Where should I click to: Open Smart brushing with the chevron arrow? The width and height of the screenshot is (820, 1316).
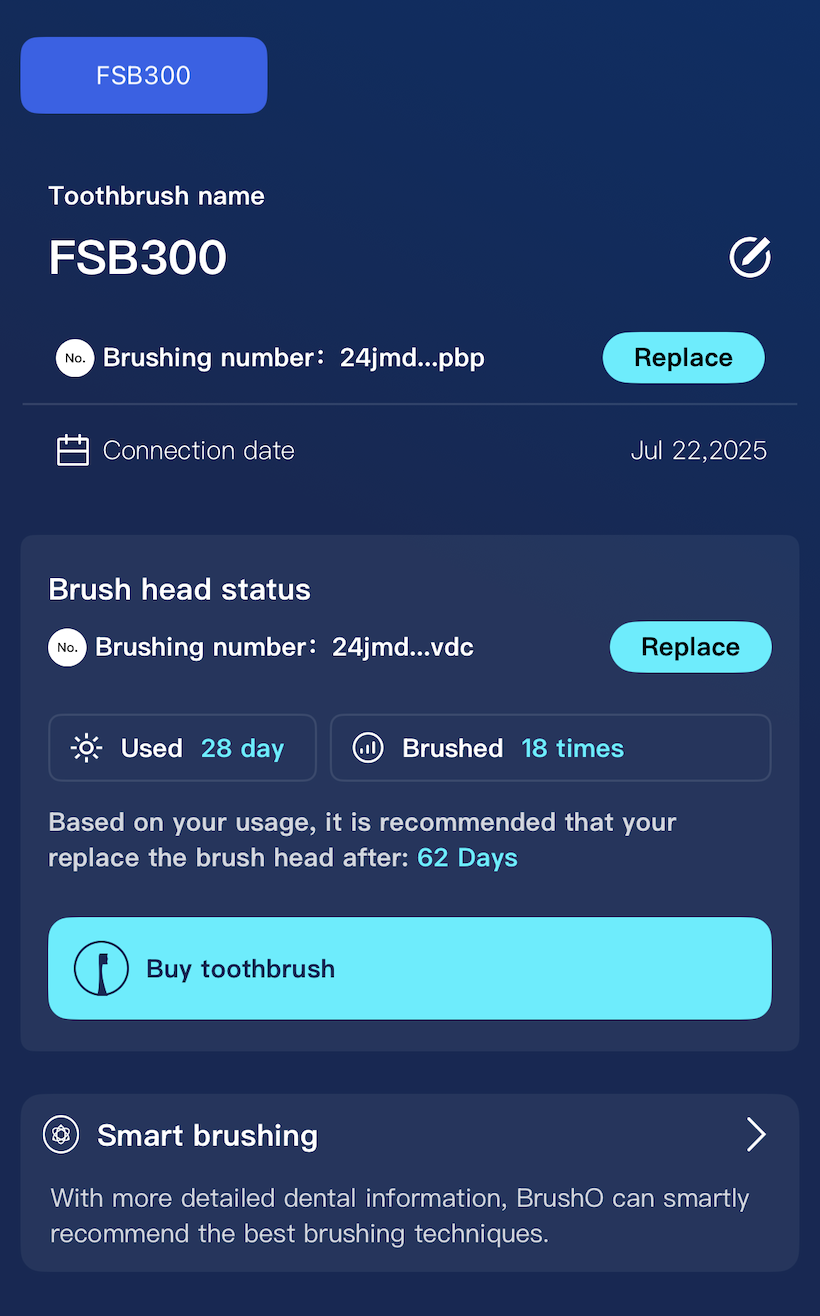tap(756, 1135)
